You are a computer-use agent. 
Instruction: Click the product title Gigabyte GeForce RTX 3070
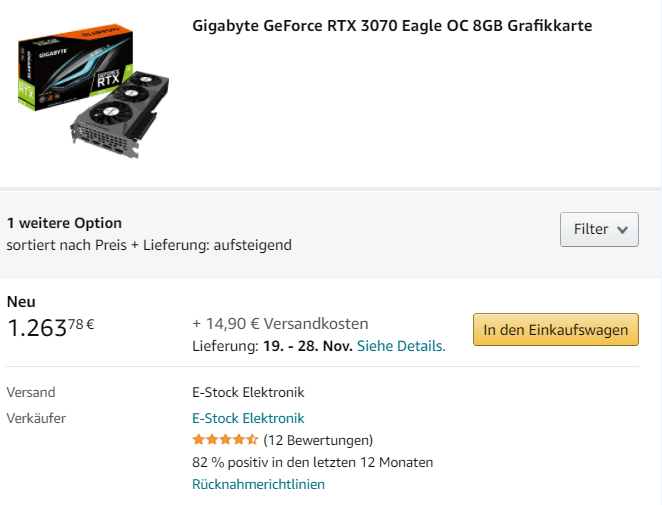[x=392, y=26]
